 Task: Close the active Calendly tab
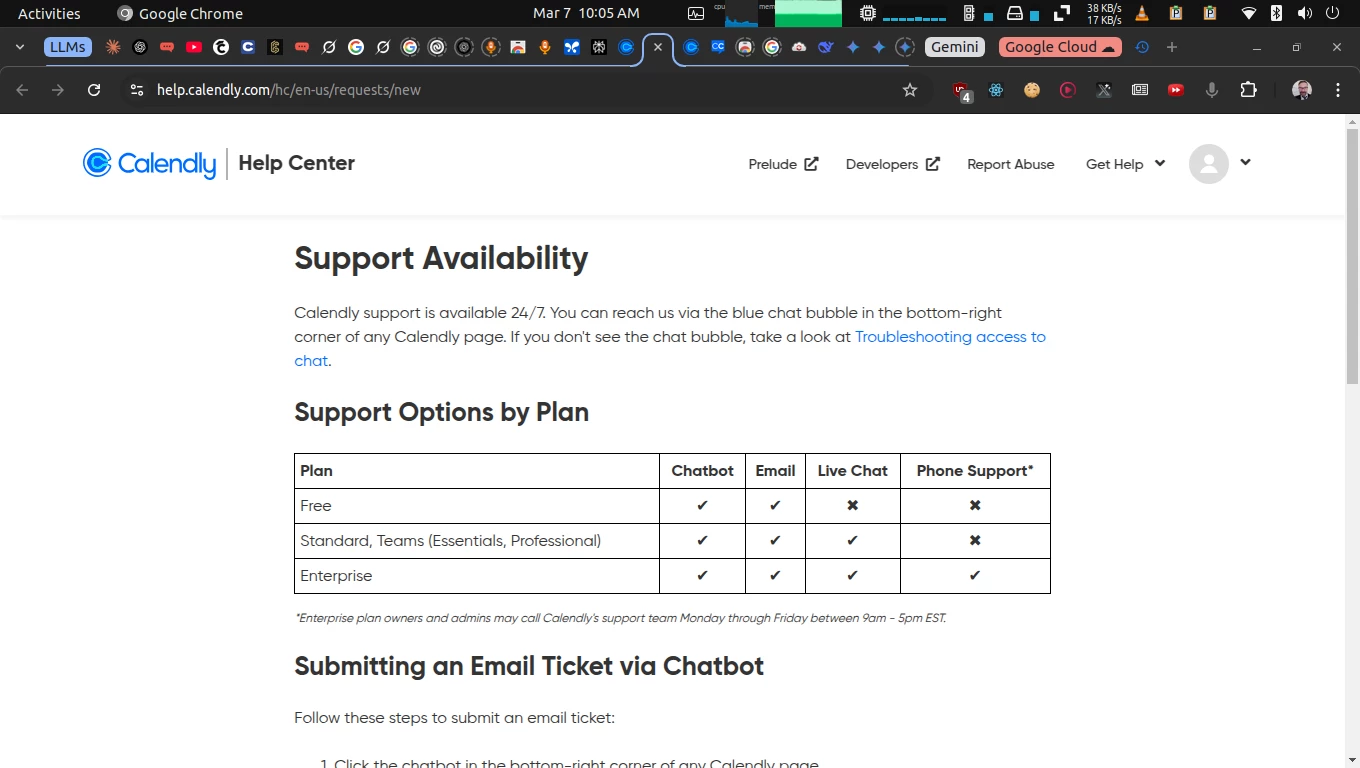pyautogui.click(x=657, y=47)
